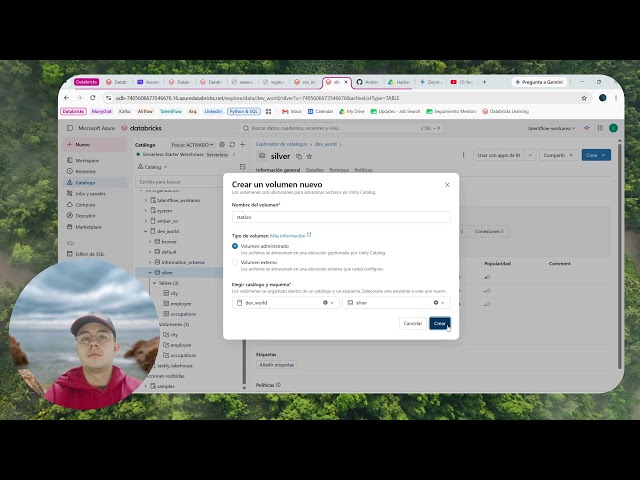Open Cómputo in the sidebar
The image size is (640, 480).
pos(85,204)
